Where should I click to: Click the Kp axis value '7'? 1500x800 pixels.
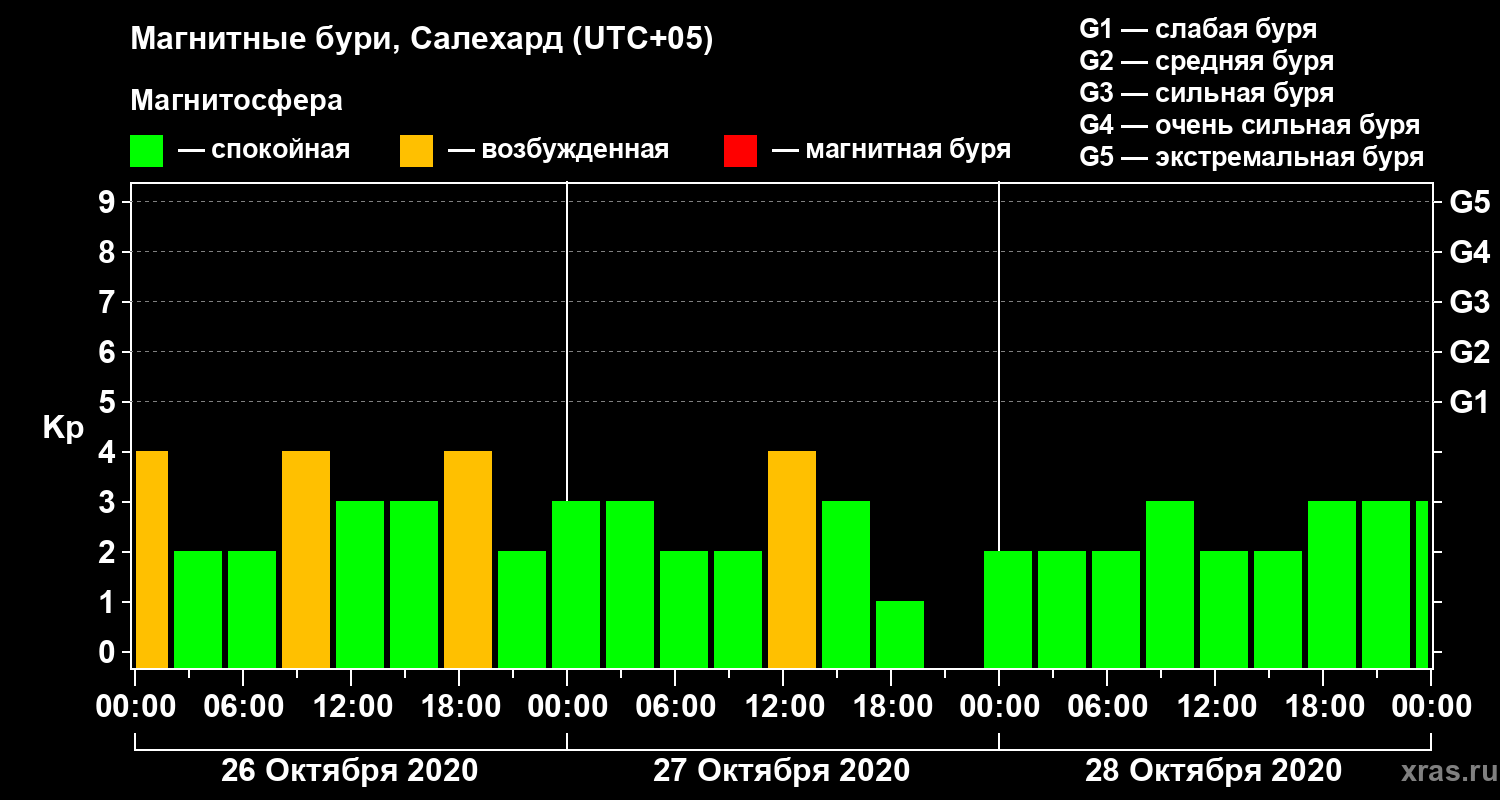(x=109, y=302)
